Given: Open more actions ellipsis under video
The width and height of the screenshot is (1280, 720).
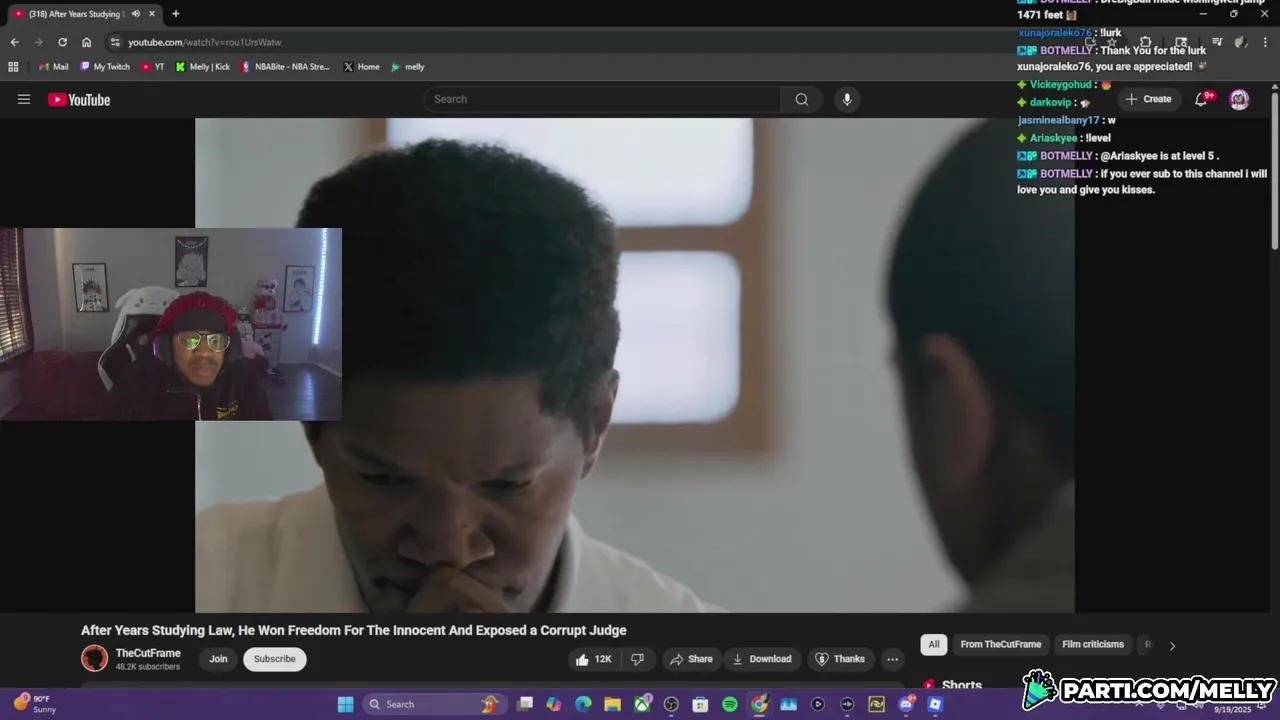Looking at the screenshot, I should tap(892, 659).
